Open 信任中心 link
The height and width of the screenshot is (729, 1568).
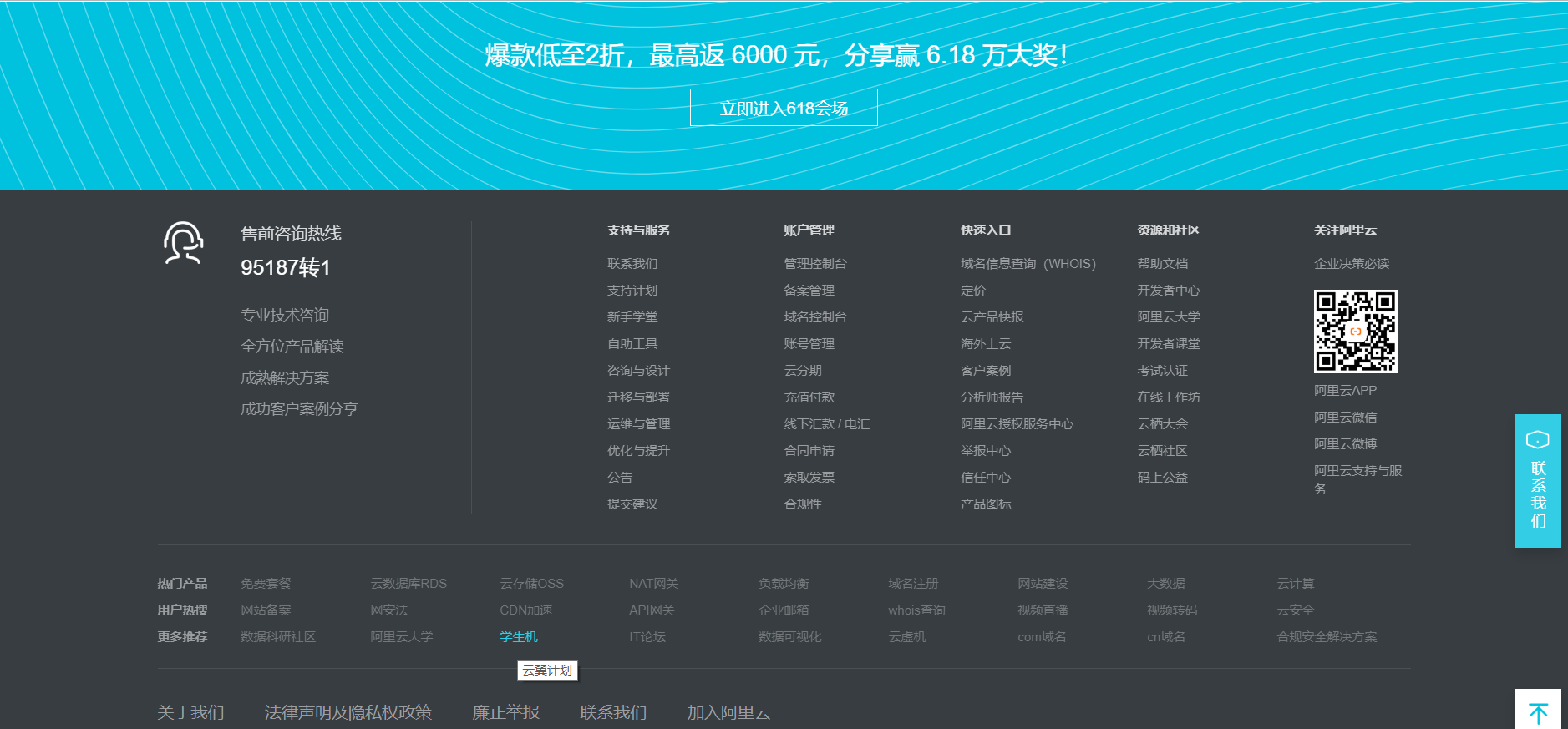pyautogui.click(x=986, y=478)
